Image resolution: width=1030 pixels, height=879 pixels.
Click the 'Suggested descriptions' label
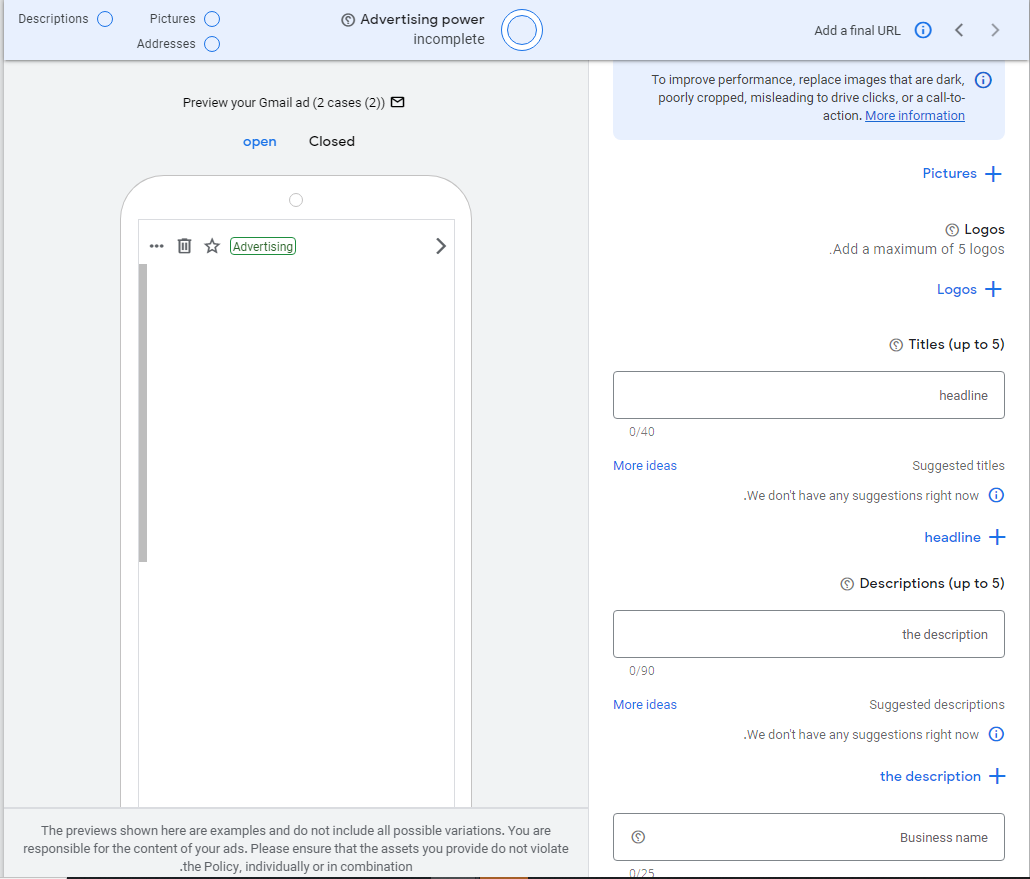pyautogui.click(x=937, y=705)
